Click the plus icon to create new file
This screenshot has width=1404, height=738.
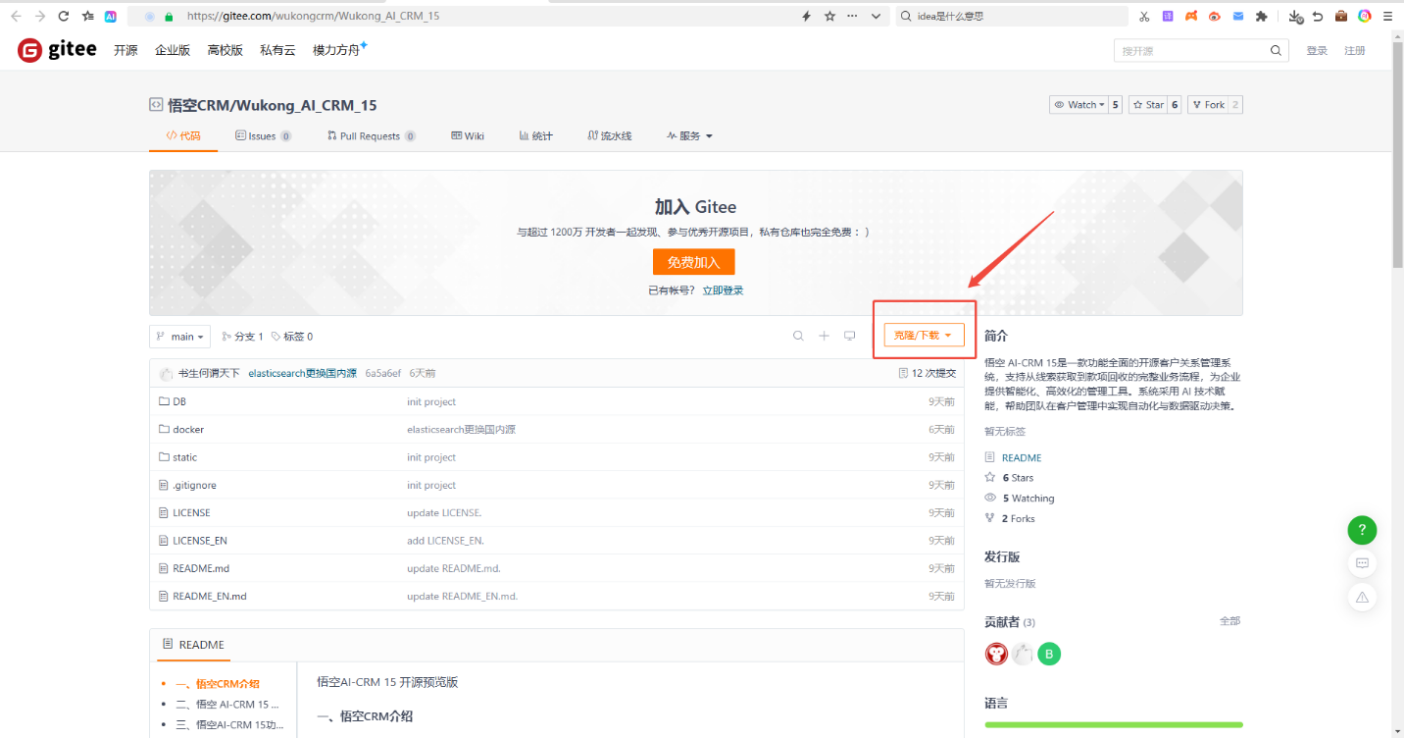click(822, 335)
